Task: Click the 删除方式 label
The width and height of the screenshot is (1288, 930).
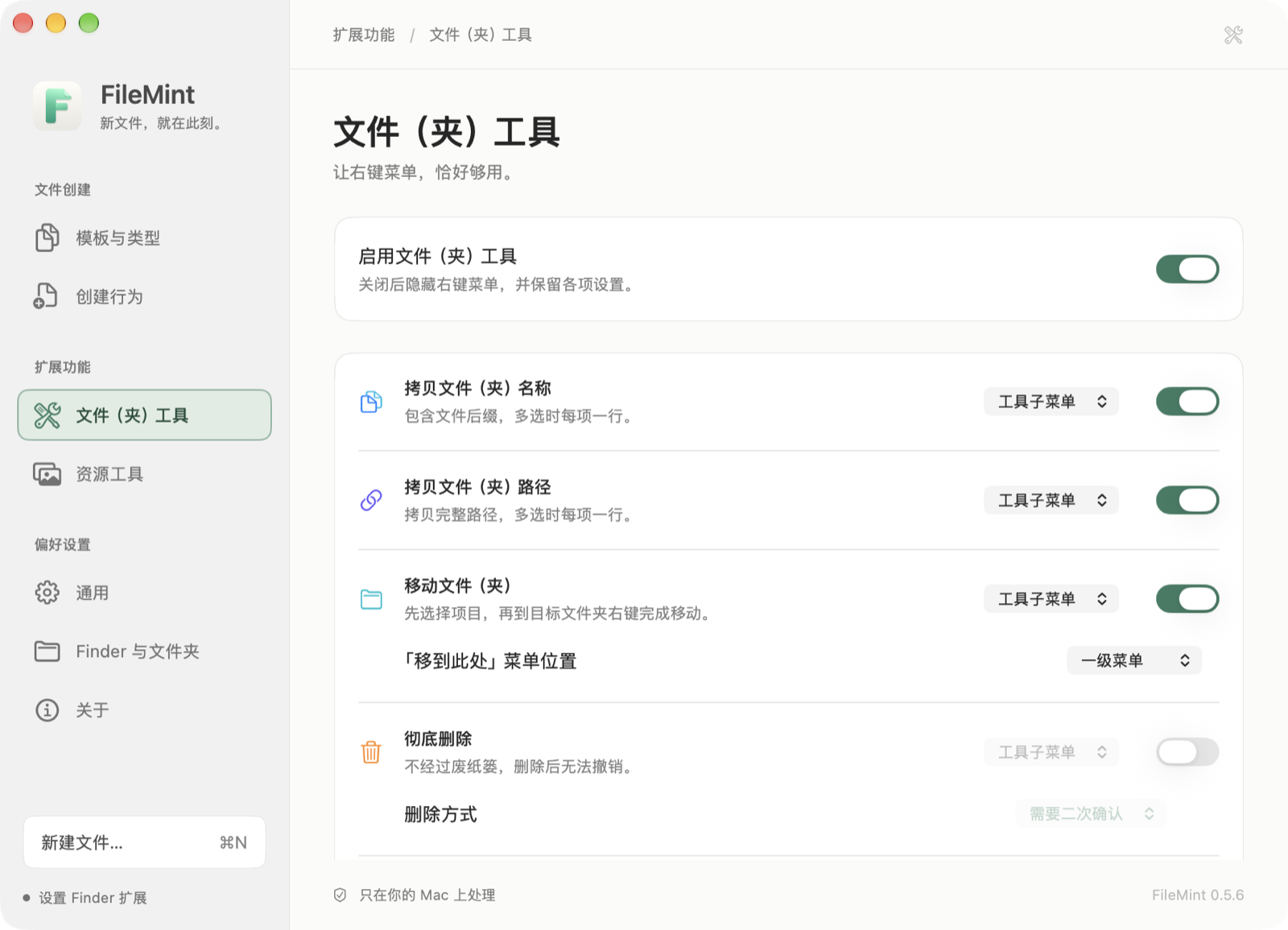Action: pyautogui.click(x=440, y=814)
